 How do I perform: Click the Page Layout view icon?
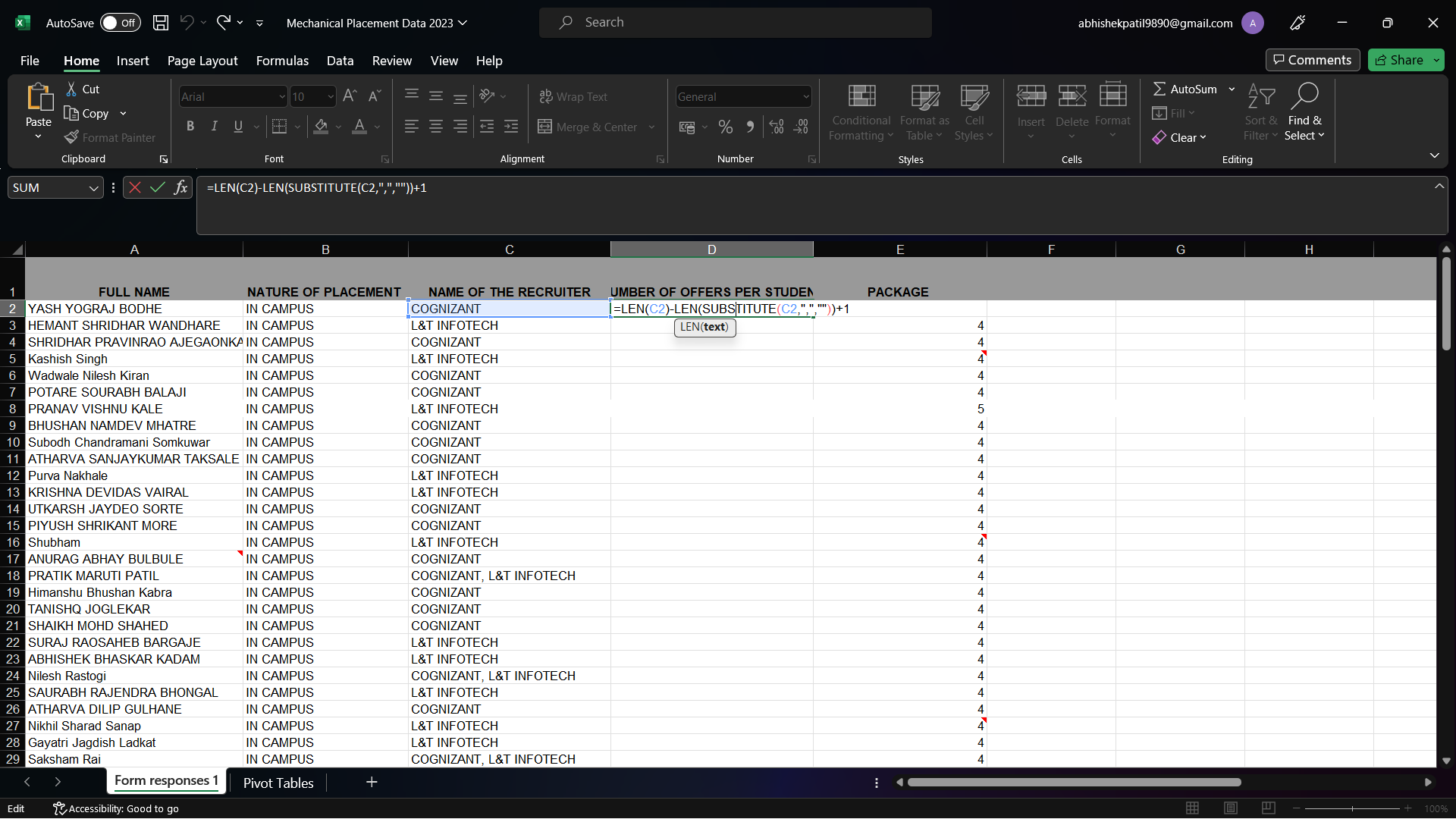point(1231,808)
